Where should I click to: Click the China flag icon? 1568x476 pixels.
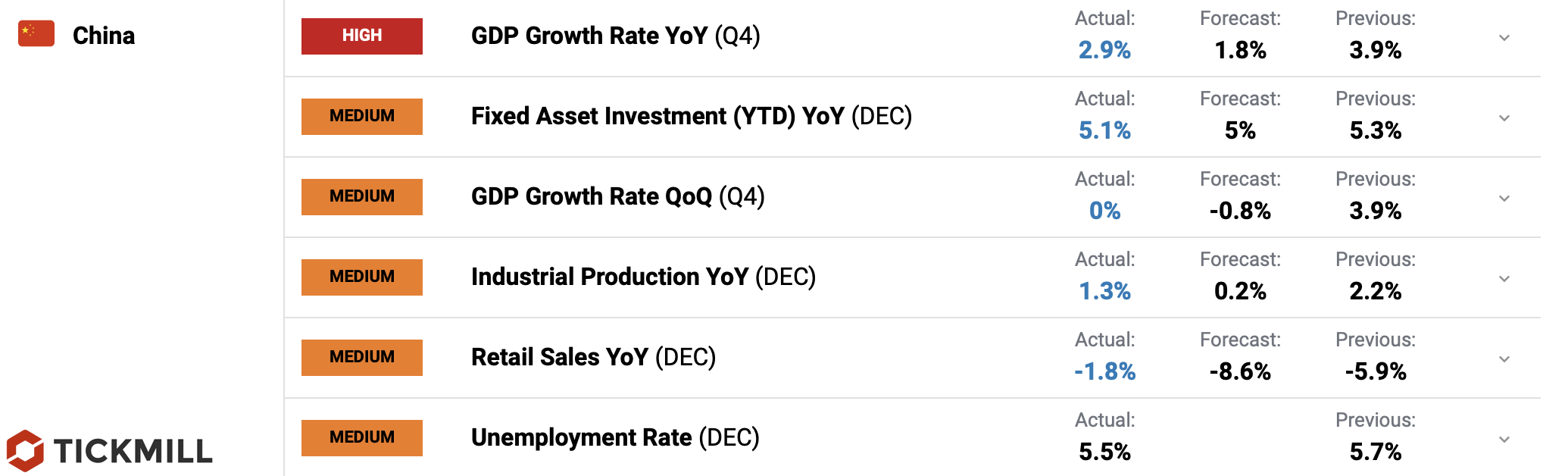pos(36,33)
